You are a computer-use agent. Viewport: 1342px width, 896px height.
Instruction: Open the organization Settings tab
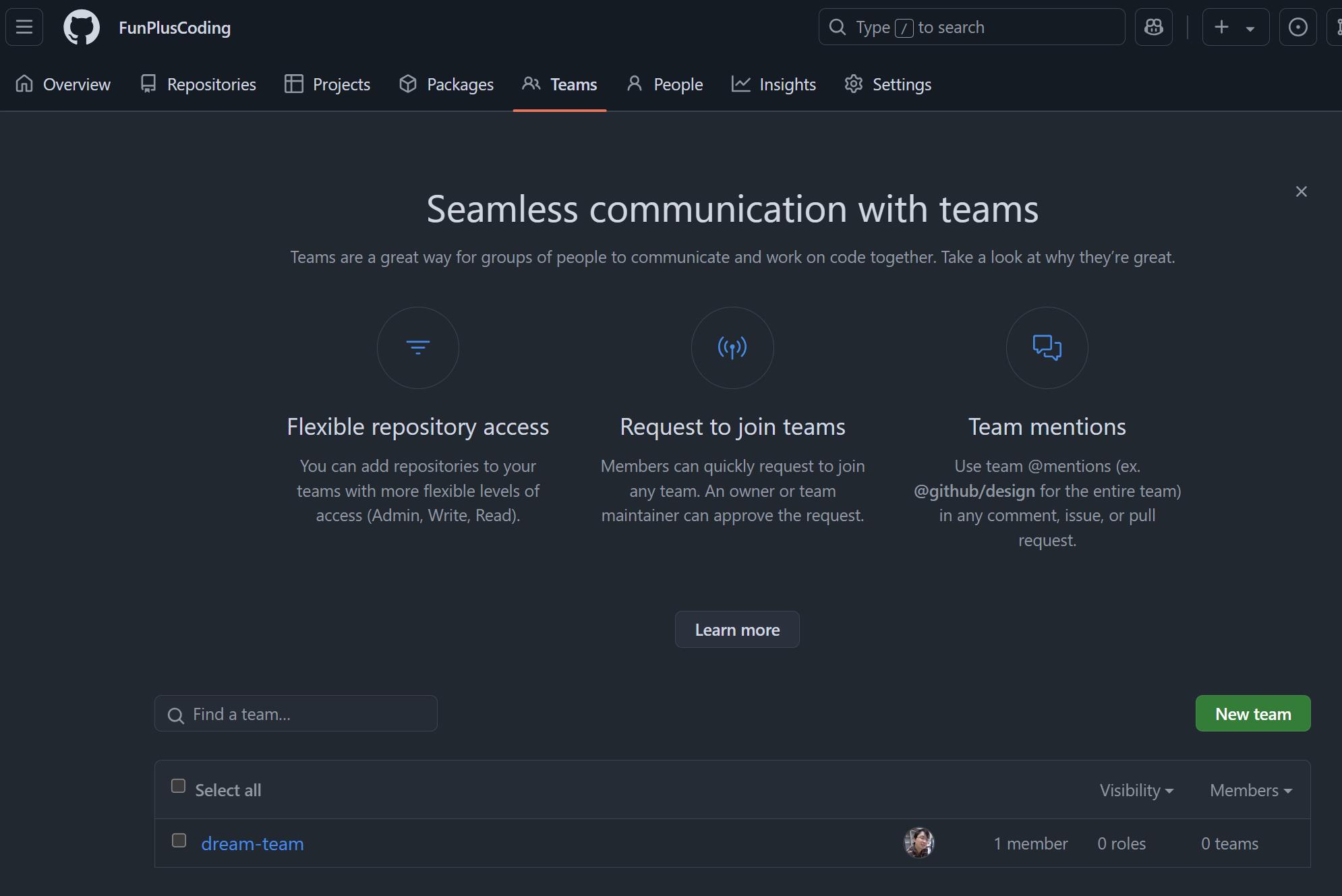(888, 84)
